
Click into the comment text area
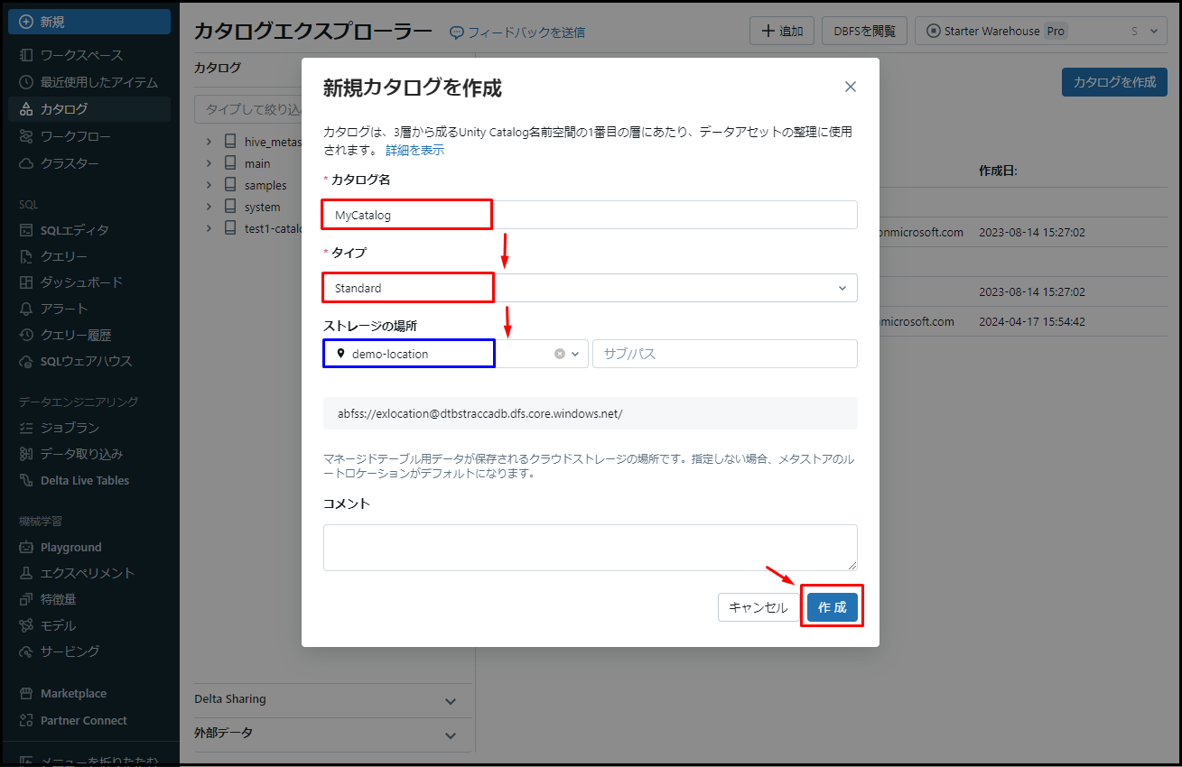[x=589, y=547]
